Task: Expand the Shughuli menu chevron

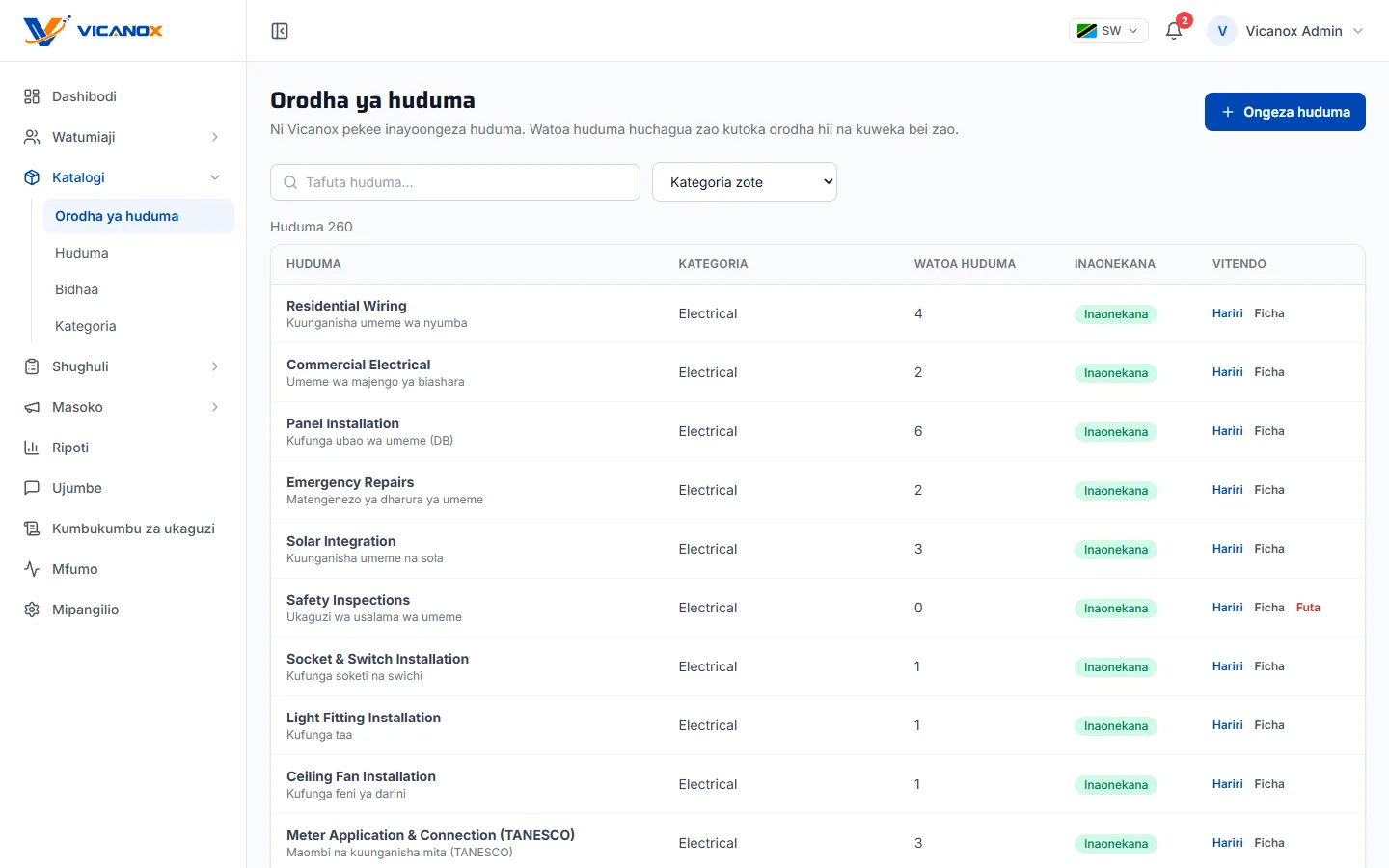Action: coord(215,366)
